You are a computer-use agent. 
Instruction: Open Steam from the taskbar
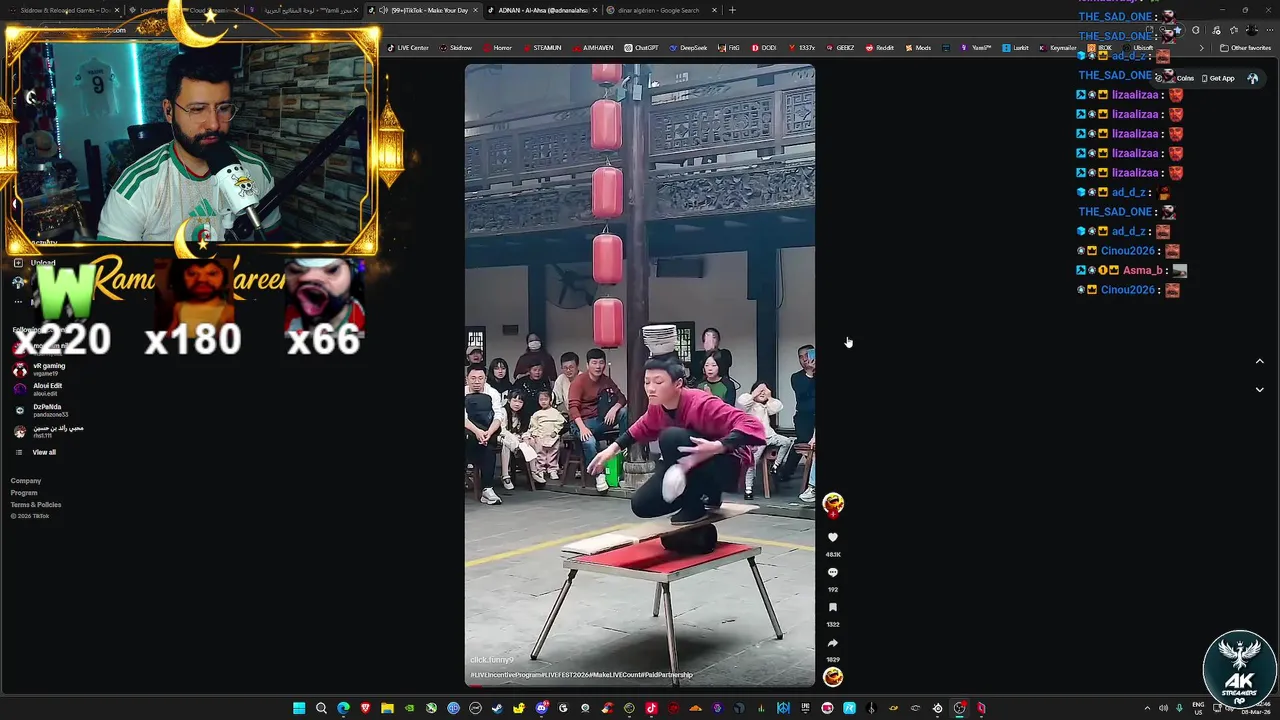click(497, 708)
